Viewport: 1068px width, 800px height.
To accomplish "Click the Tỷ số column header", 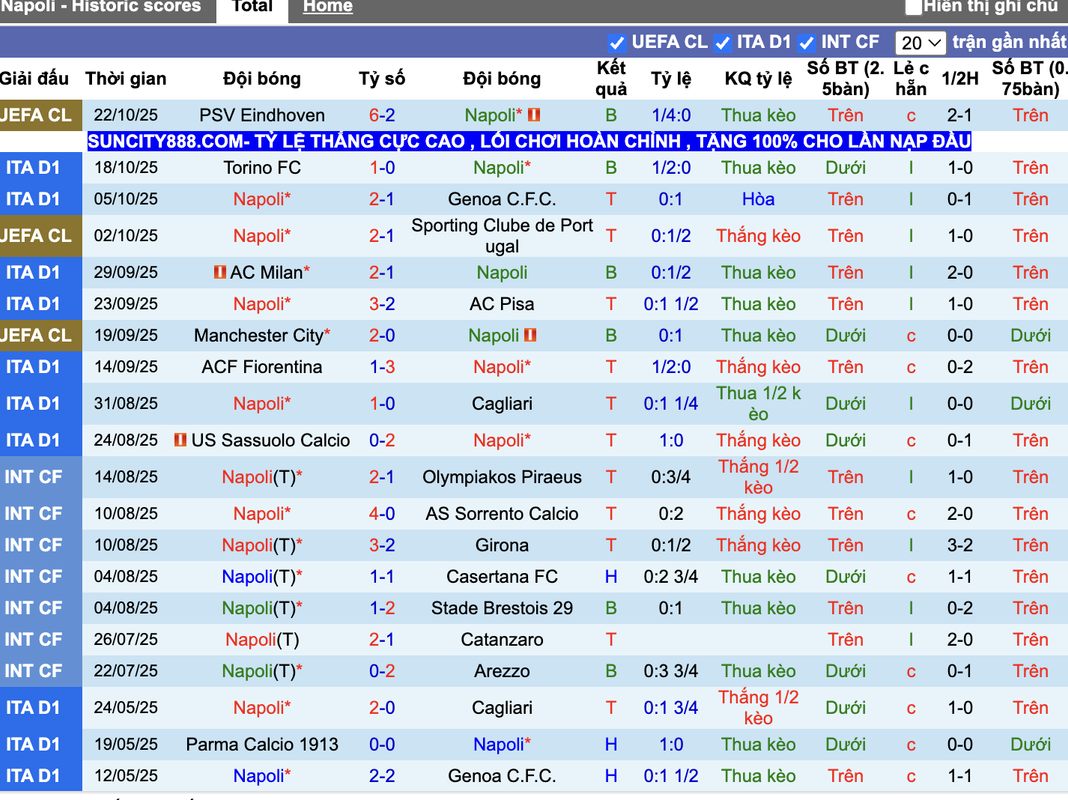I will tap(382, 79).
